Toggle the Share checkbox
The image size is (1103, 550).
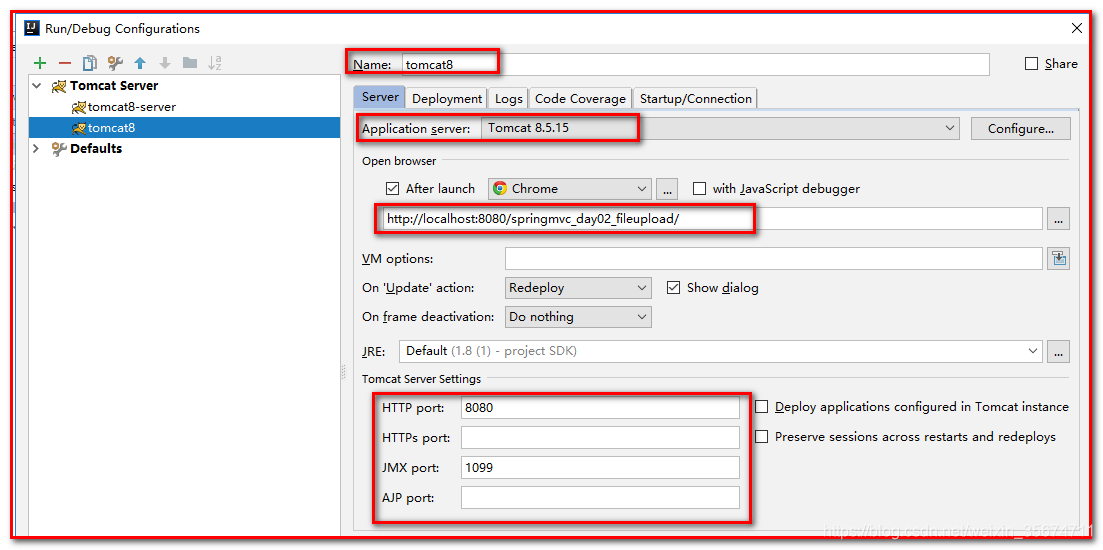pos(1031,64)
